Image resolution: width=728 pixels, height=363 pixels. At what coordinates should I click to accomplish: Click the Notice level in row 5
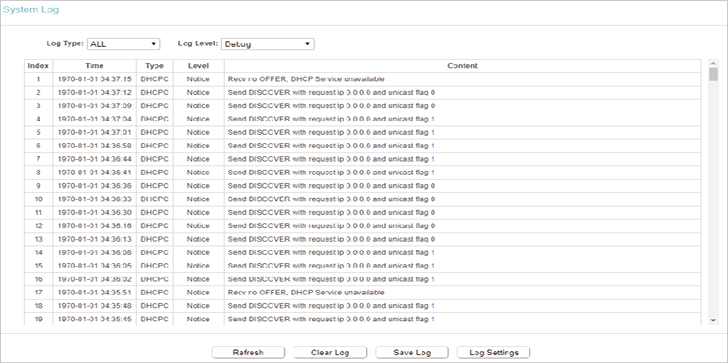tap(198, 133)
